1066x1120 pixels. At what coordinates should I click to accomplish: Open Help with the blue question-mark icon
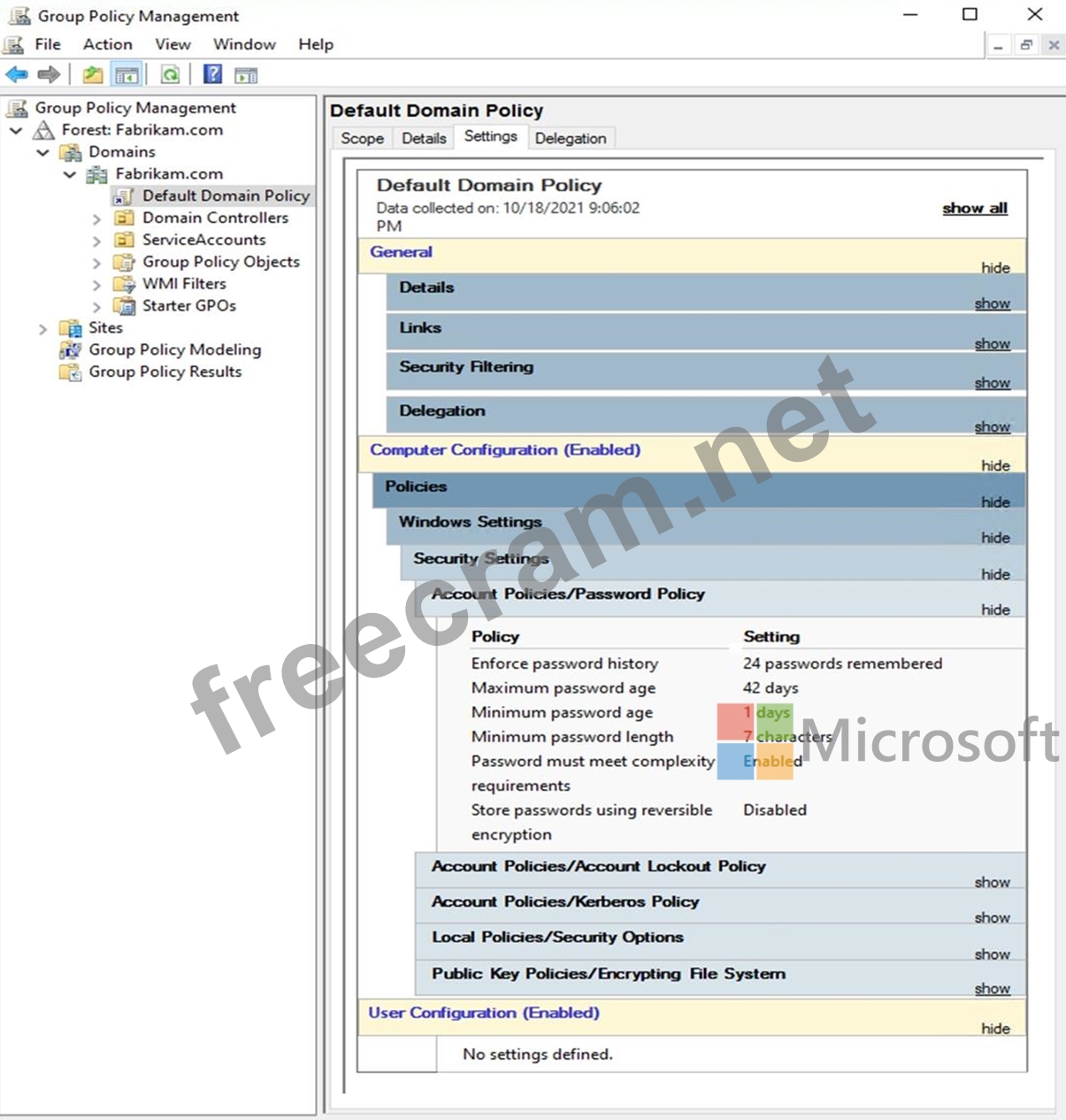212,74
